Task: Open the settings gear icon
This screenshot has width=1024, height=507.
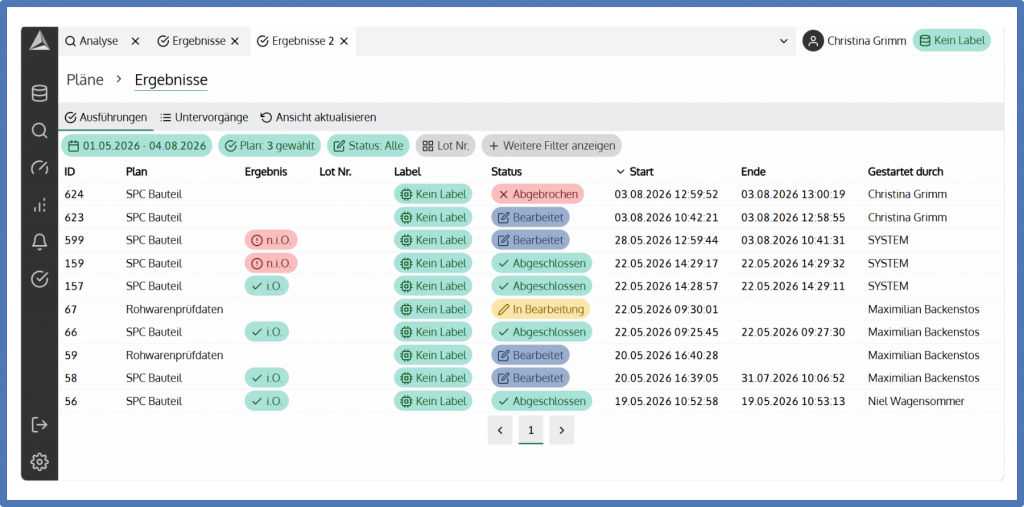Action: click(39, 462)
